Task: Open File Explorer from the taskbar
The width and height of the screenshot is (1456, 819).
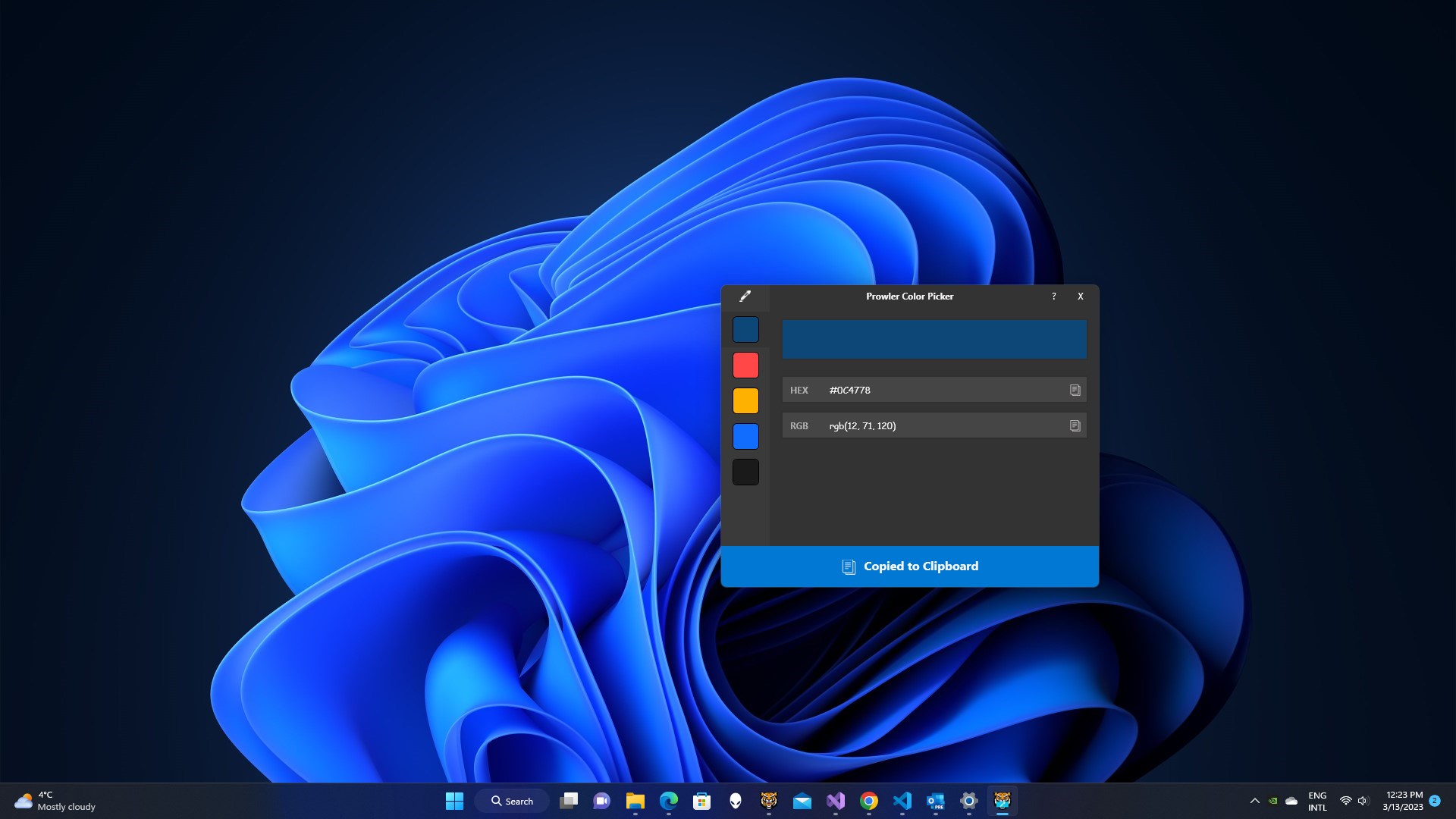Action: (635, 801)
